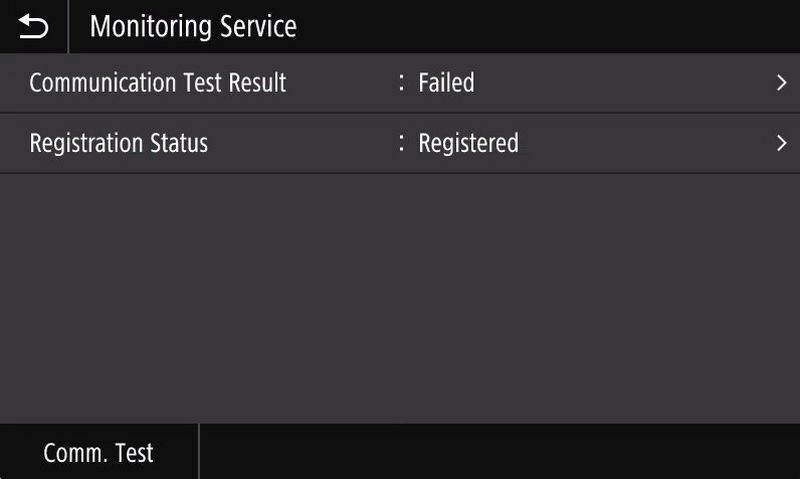Tap the Registration Status label text
The width and height of the screenshot is (800, 479).
pos(119,143)
